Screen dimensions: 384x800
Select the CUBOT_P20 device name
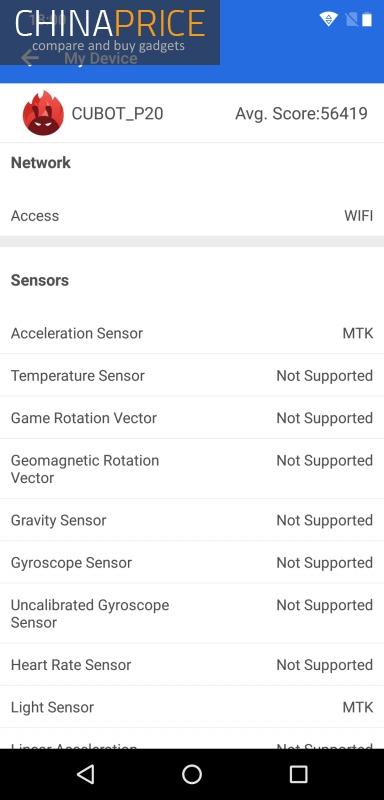coord(117,113)
